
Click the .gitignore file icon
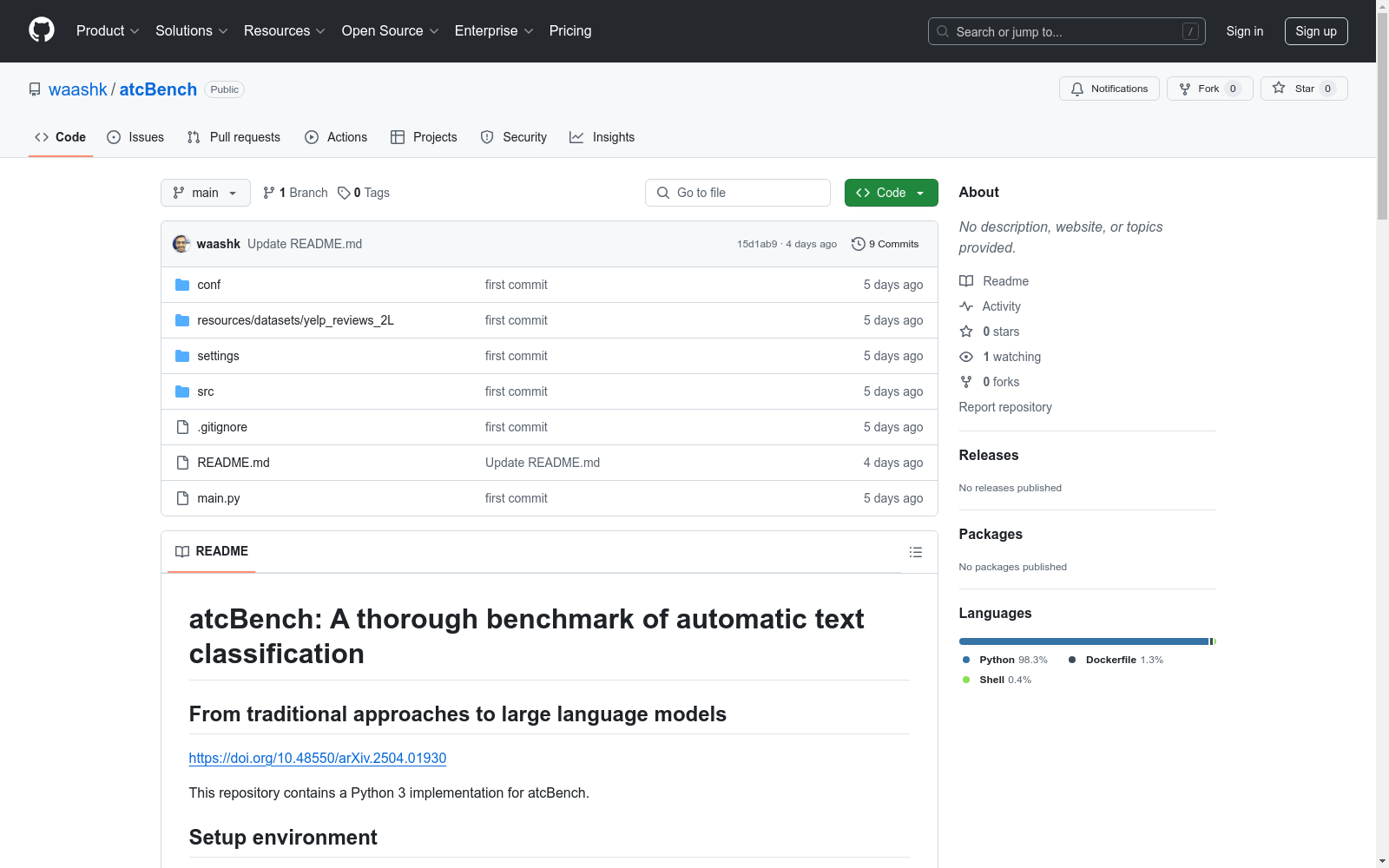[182, 427]
